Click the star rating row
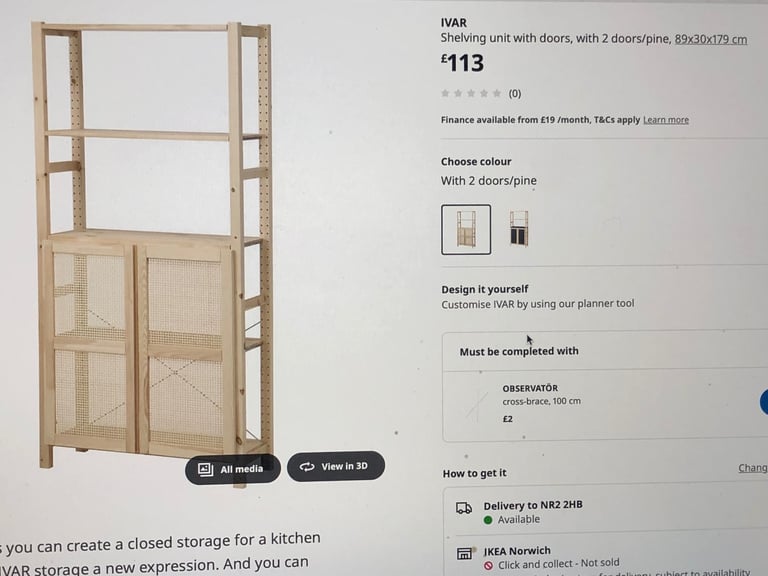 [x=471, y=93]
